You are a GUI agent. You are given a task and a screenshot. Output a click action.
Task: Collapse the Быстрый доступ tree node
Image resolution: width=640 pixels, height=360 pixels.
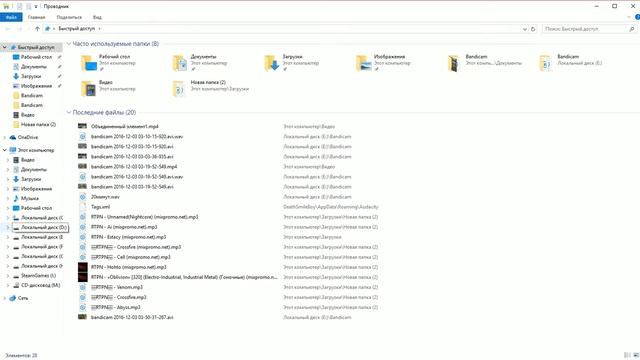tap(4, 47)
